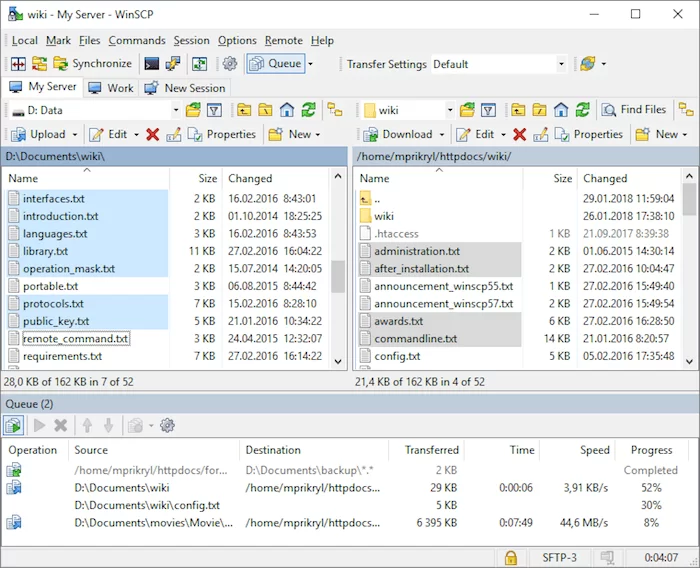Refresh the remote panel
The height and width of the screenshot is (568, 700).
coord(583,110)
